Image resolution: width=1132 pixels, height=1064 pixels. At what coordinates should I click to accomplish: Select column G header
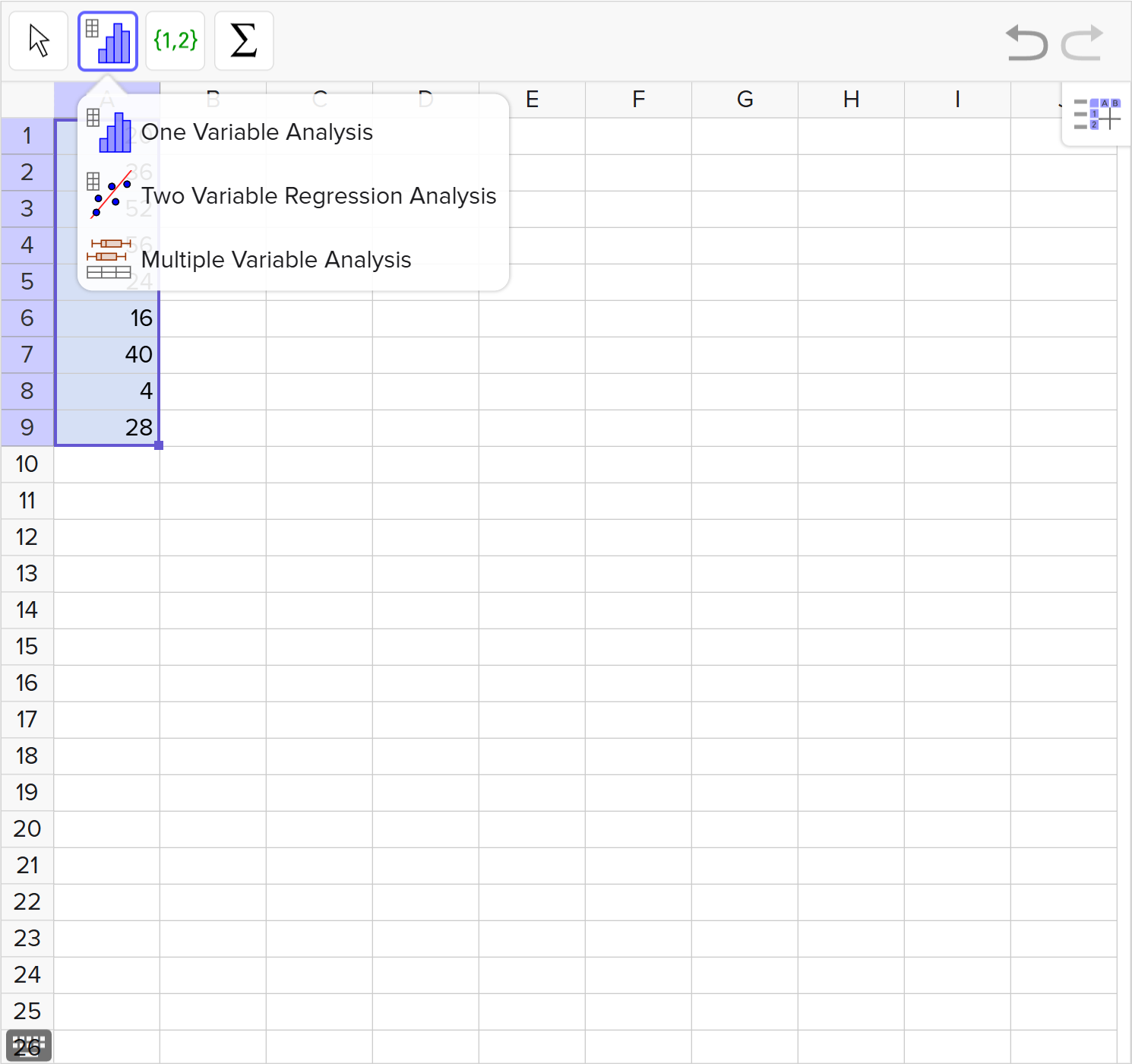745,100
